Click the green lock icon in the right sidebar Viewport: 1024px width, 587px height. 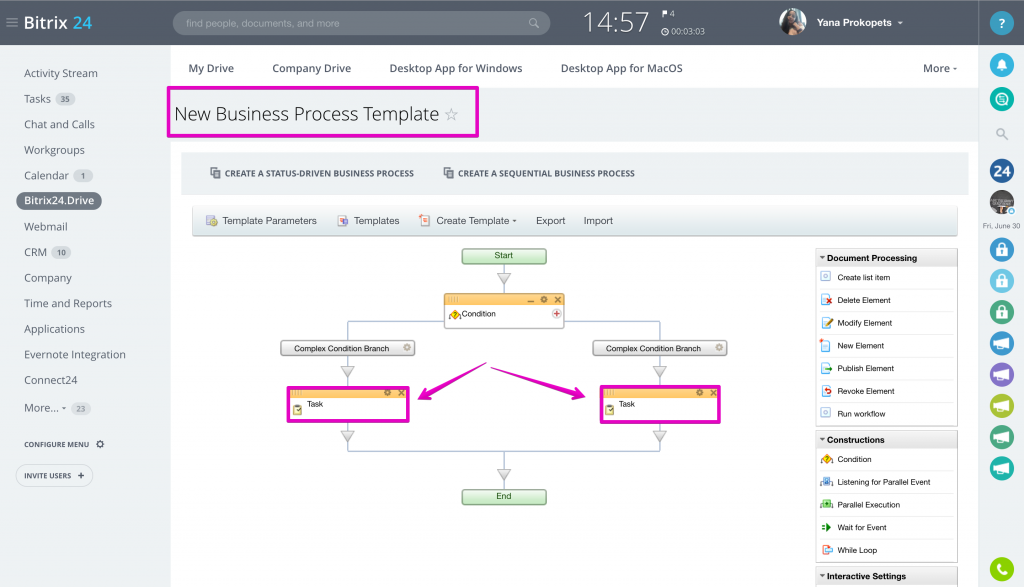(x=1001, y=311)
